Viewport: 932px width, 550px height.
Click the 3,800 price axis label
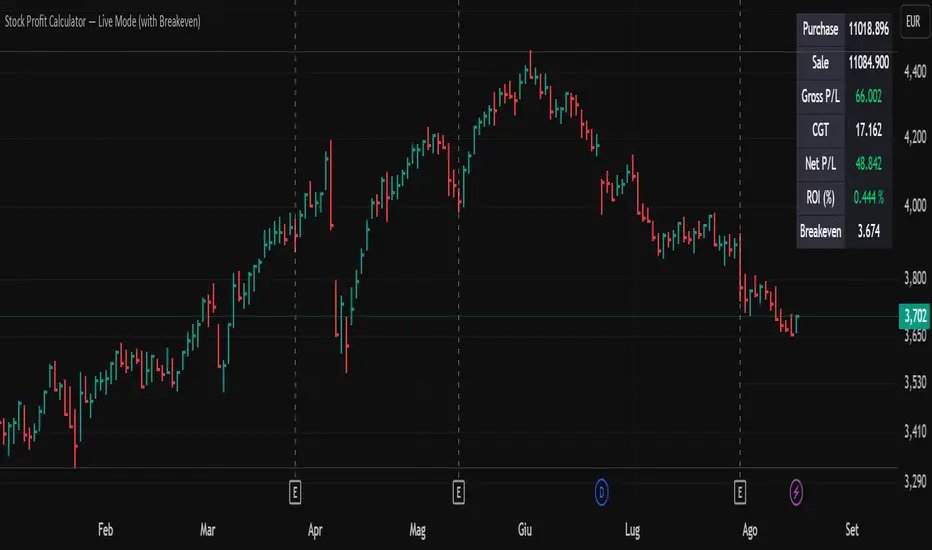pos(915,278)
